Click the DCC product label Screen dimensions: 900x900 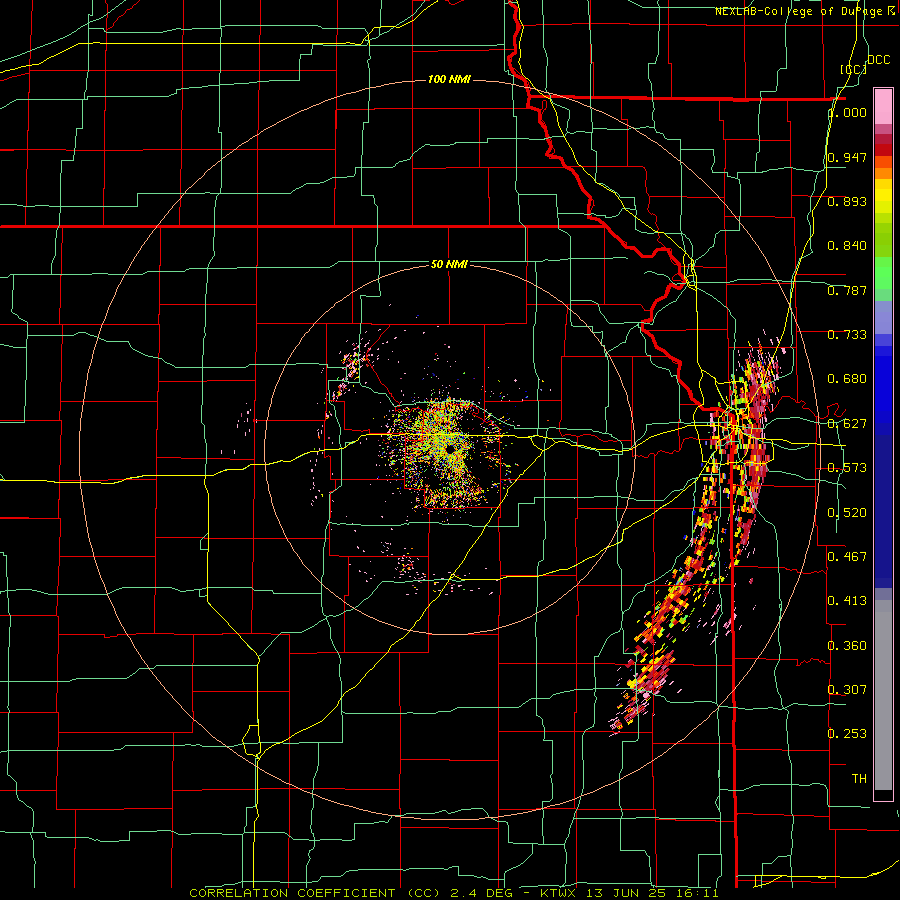pos(878,60)
